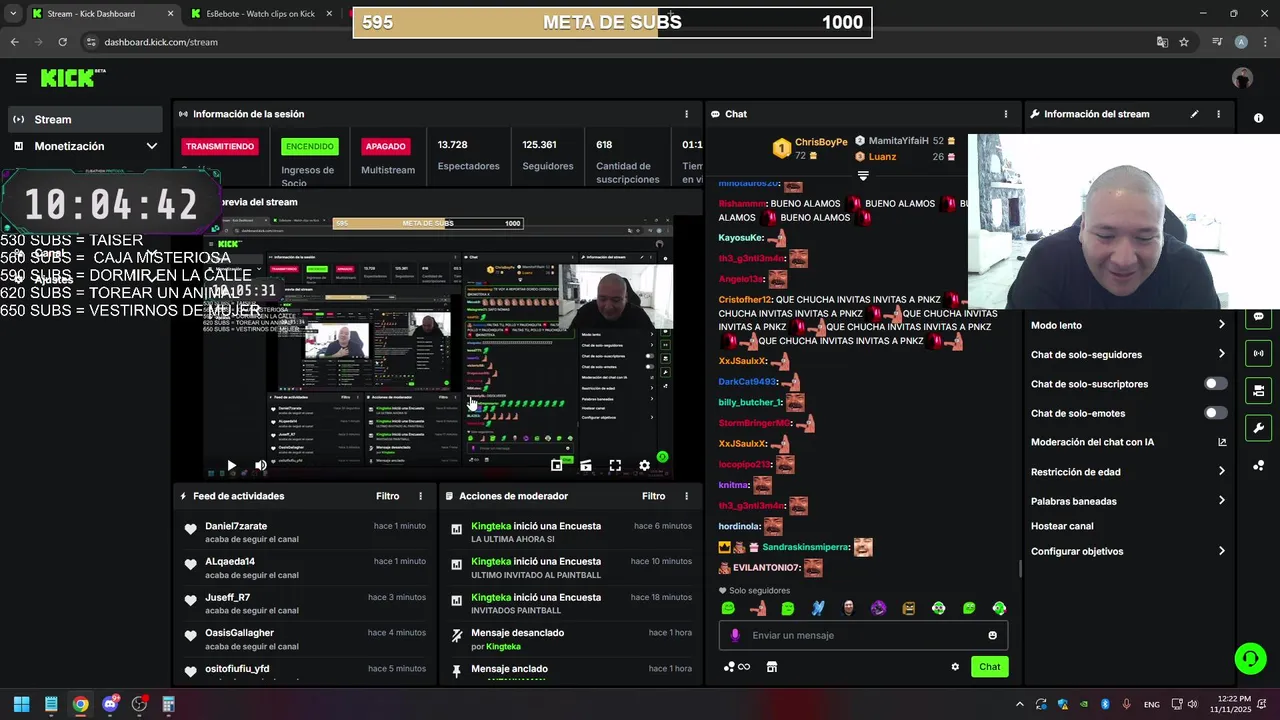Screen dimensions: 1280x720
Task: Click the channel points infinity icon
Action: pos(737,667)
